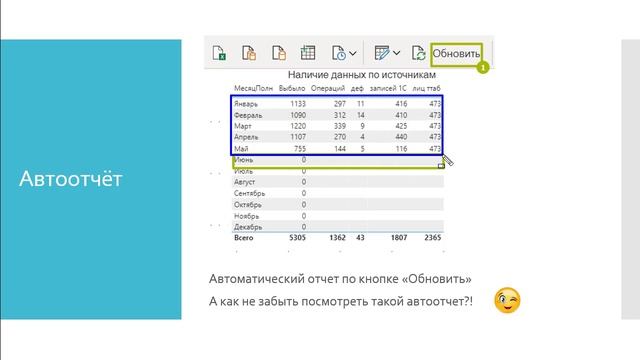Expand the arrow beside Transform data
640x360 pixels.
(396, 53)
